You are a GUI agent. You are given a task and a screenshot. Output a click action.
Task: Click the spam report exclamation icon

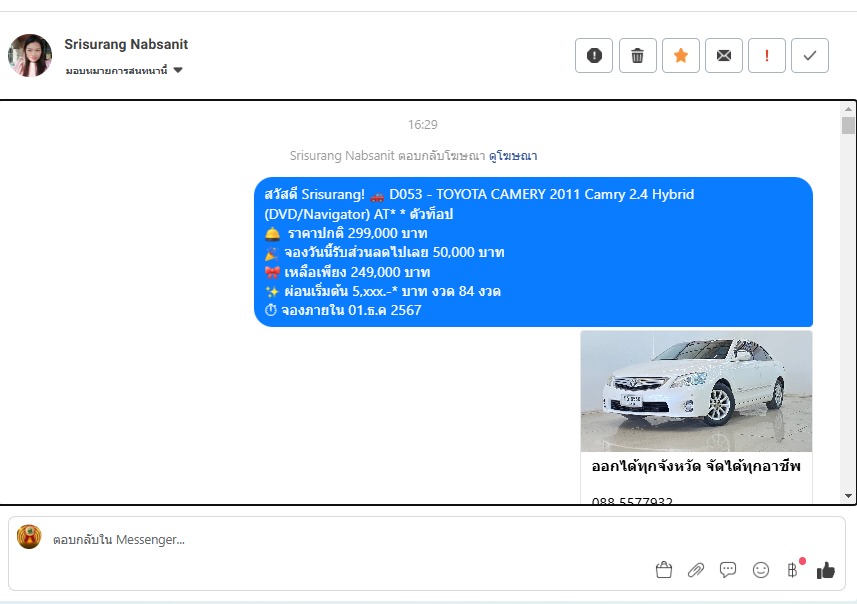[594, 55]
